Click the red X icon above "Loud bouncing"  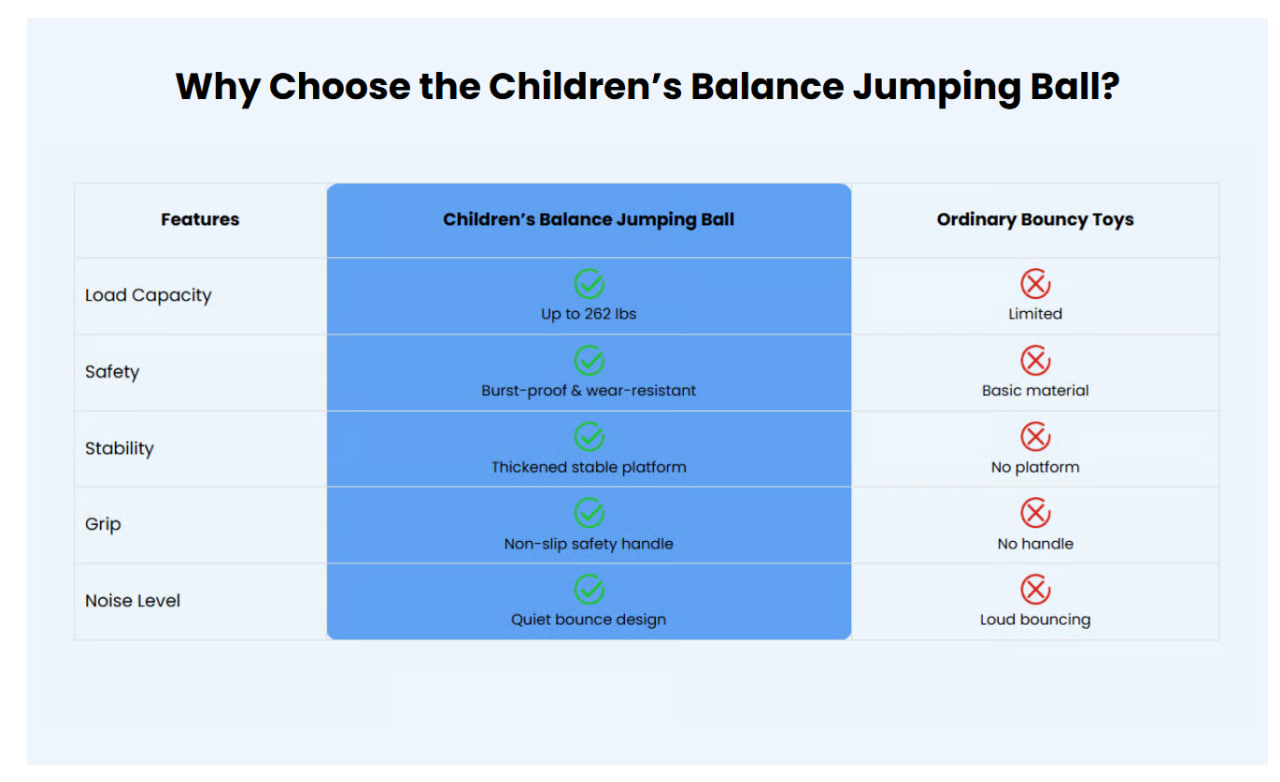(x=1035, y=589)
